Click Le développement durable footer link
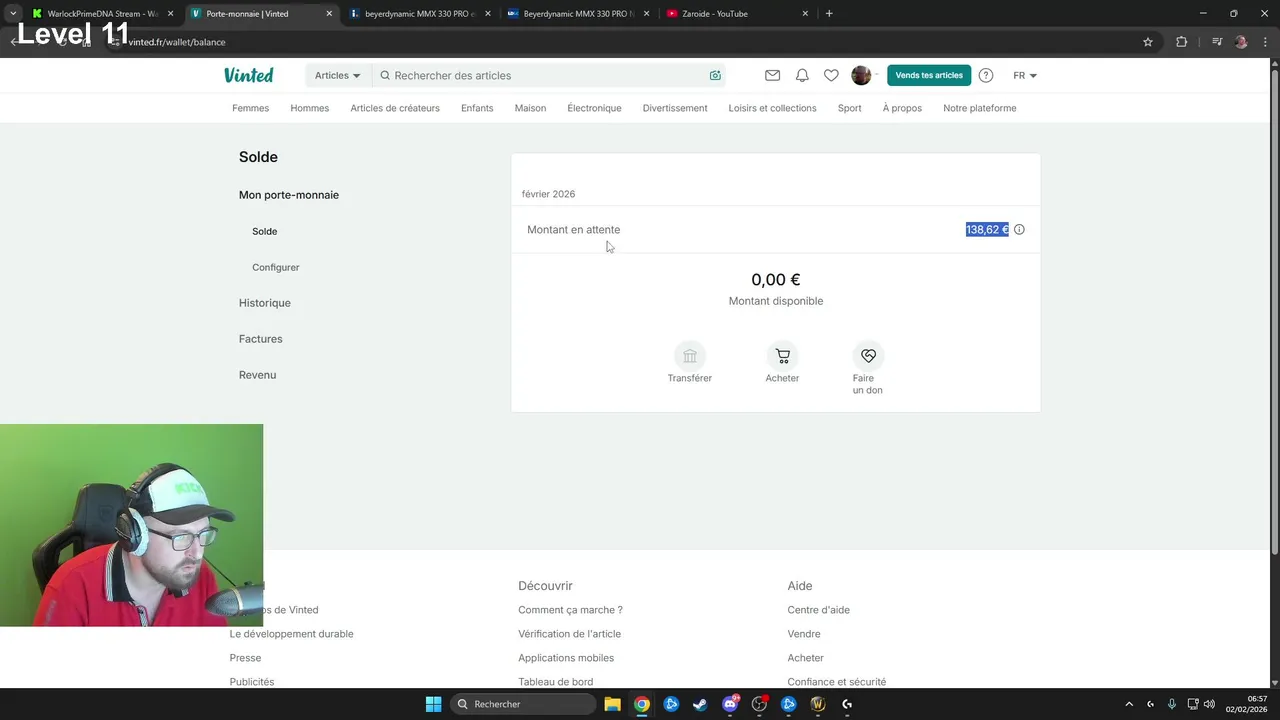Image resolution: width=1280 pixels, height=720 pixels. (291, 634)
